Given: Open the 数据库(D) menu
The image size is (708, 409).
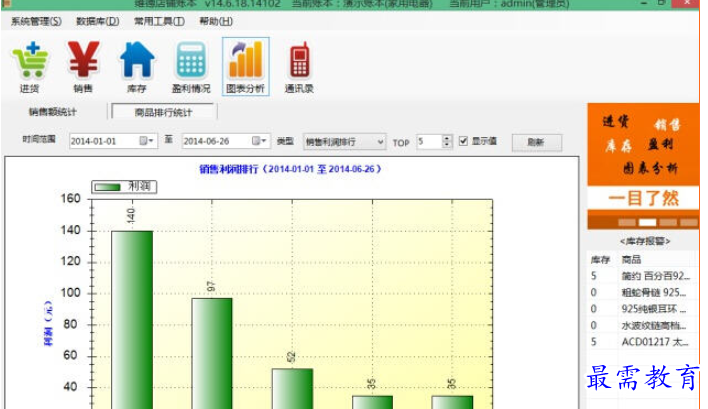Looking at the screenshot, I should (97, 21).
